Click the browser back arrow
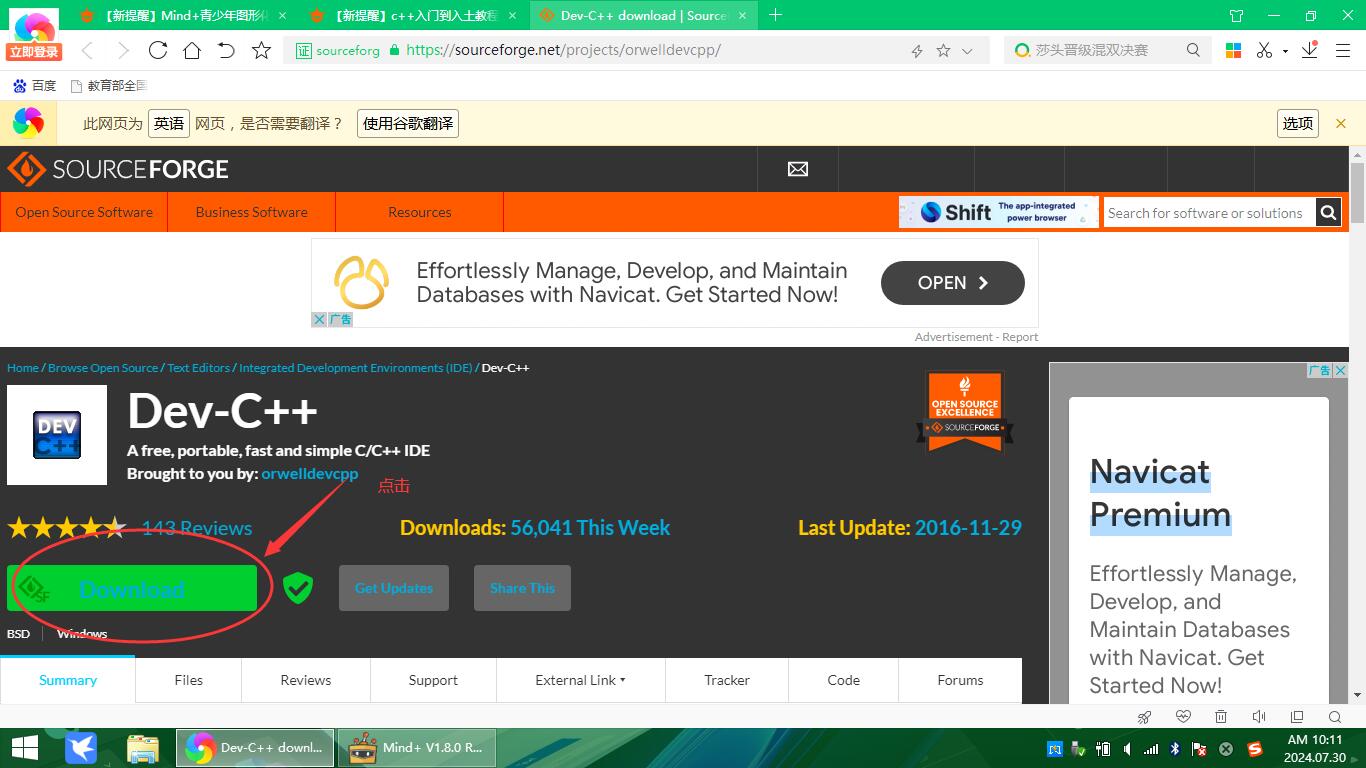 (x=87, y=50)
